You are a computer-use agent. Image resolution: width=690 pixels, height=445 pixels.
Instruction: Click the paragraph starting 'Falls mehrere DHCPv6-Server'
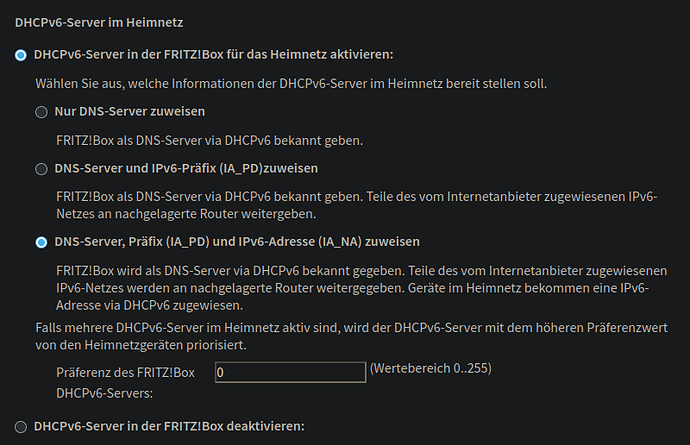[346, 327]
